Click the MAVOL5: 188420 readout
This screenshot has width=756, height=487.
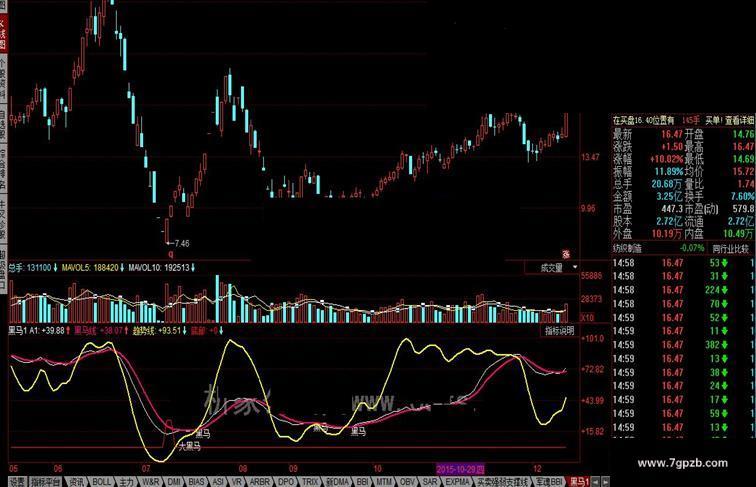90,268
